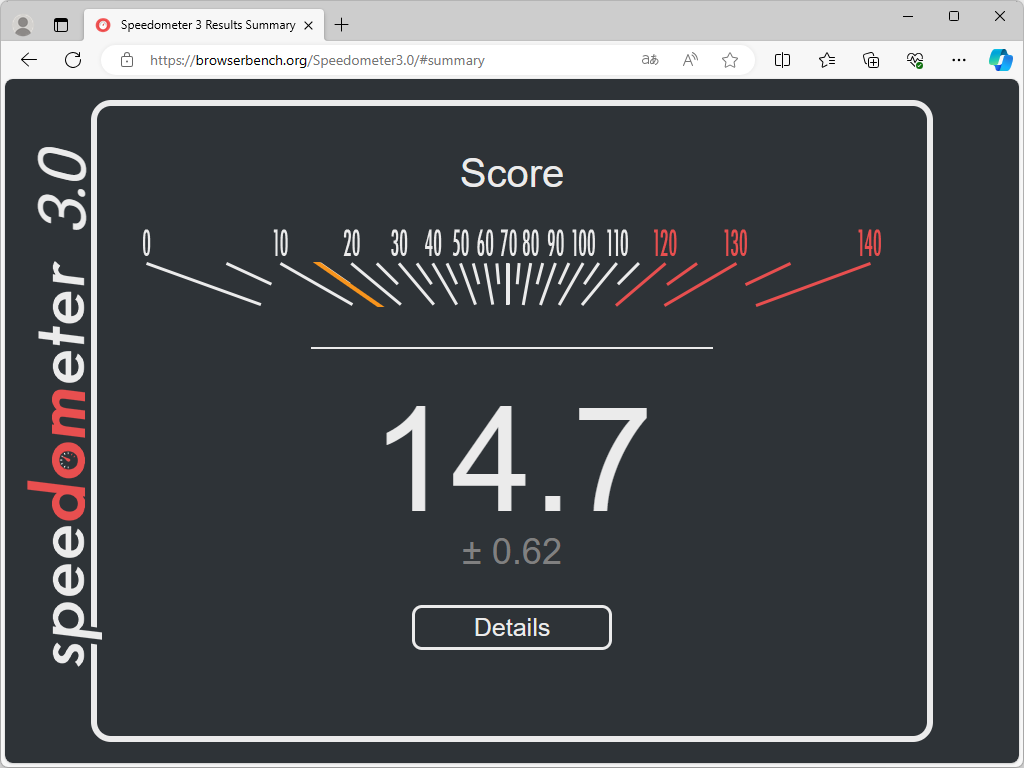The height and width of the screenshot is (768, 1024).
Task: Expand the Favorites list
Action: coord(826,60)
